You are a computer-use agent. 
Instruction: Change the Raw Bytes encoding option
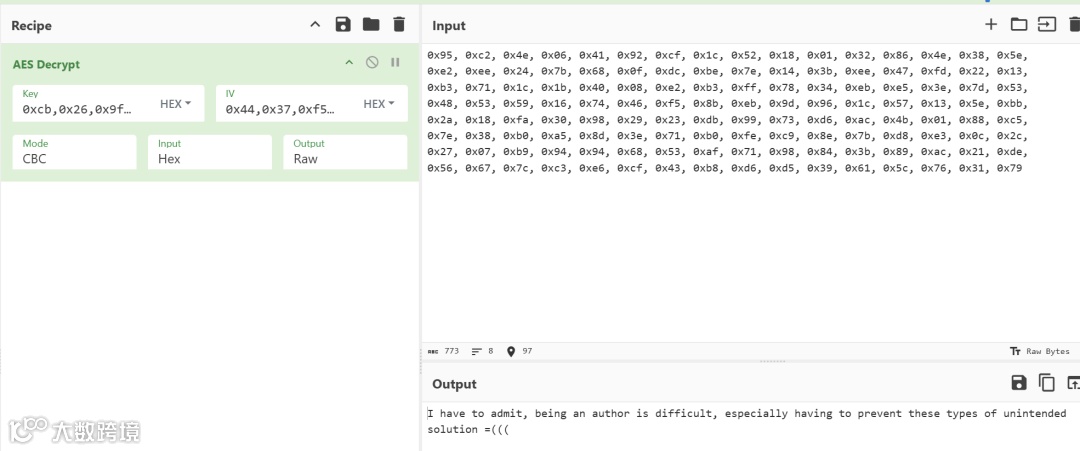point(1039,351)
